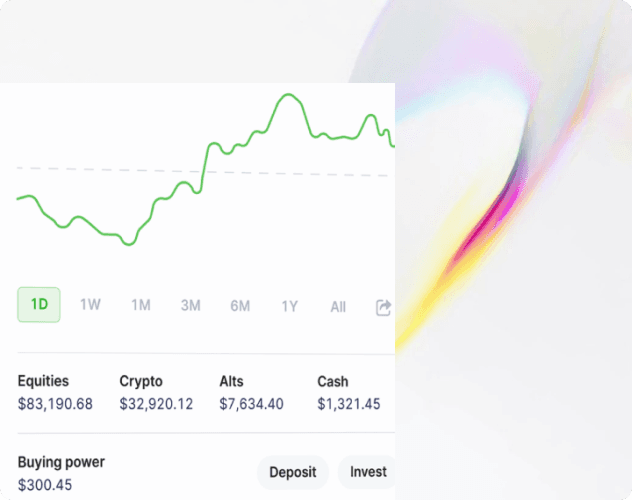Click the Crypto category label

[x=141, y=381]
